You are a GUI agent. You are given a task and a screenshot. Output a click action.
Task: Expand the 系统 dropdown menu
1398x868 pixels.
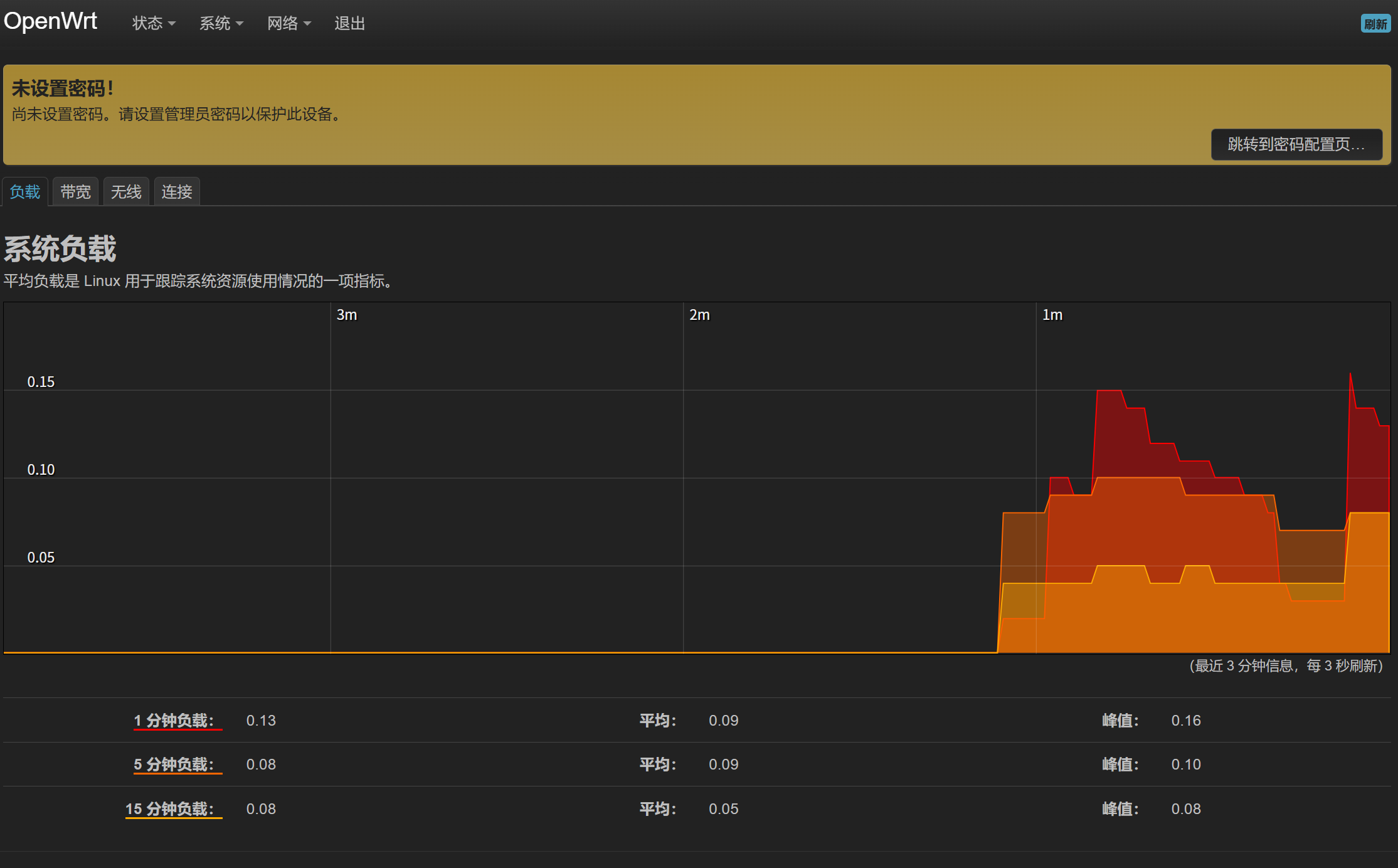(x=221, y=24)
